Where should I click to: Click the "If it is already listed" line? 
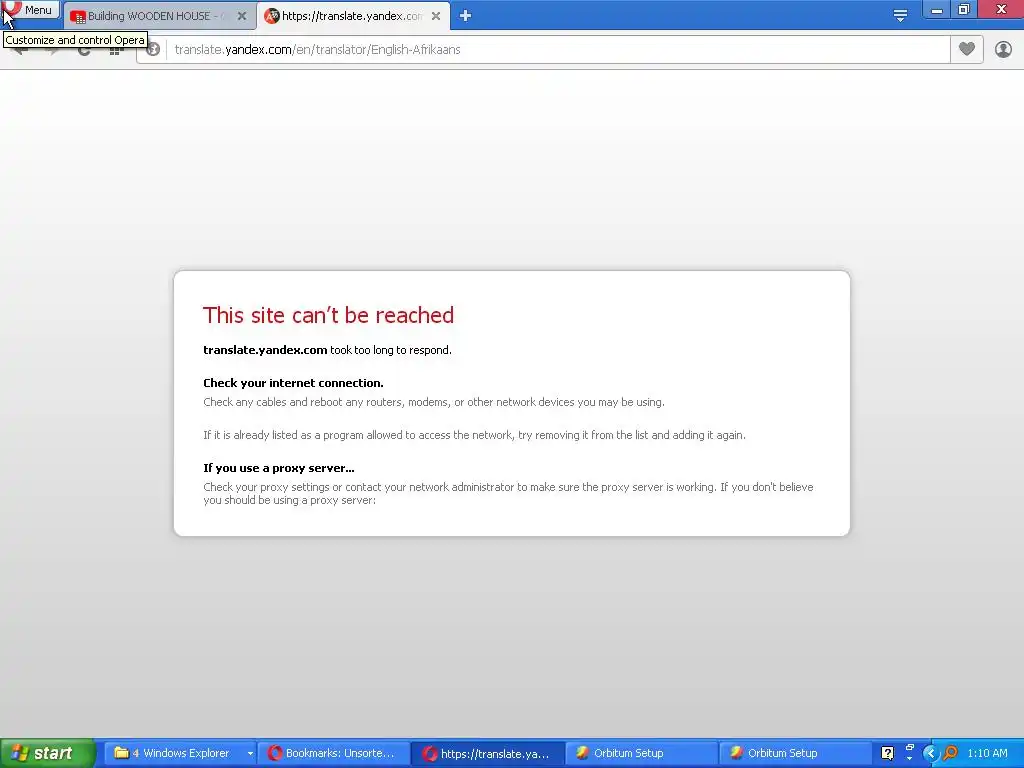click(474, 435)
